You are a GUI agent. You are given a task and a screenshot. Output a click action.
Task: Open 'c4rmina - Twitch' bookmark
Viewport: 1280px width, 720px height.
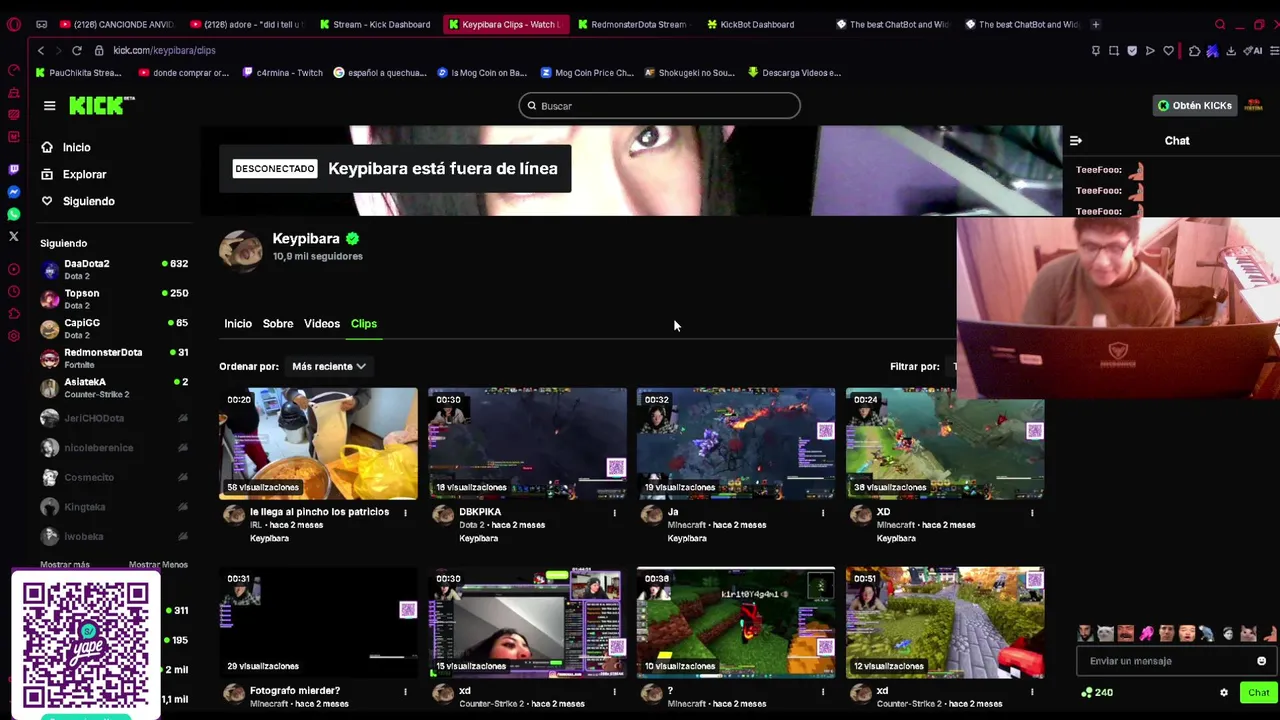pos(282,73)
